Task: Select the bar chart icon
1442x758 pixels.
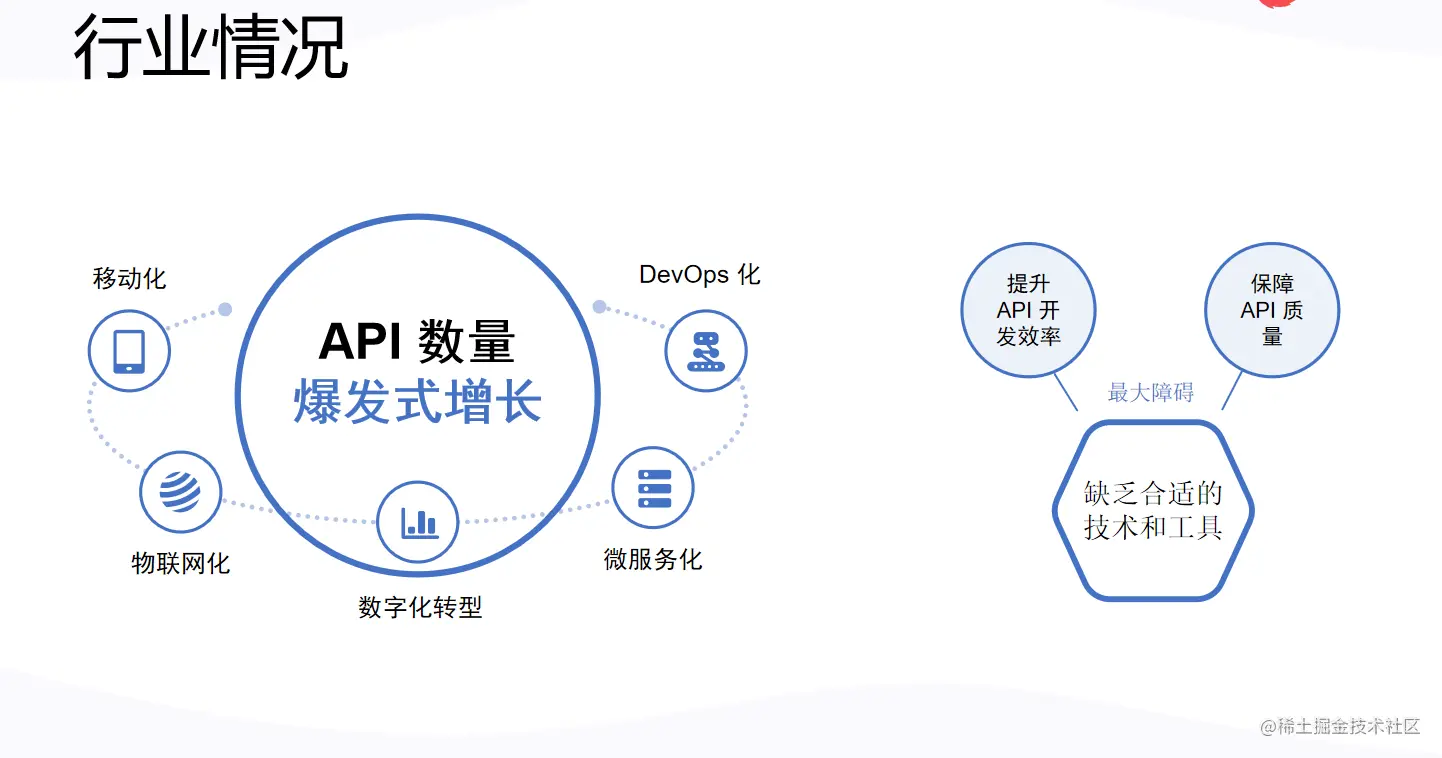Action: [418, 522]
